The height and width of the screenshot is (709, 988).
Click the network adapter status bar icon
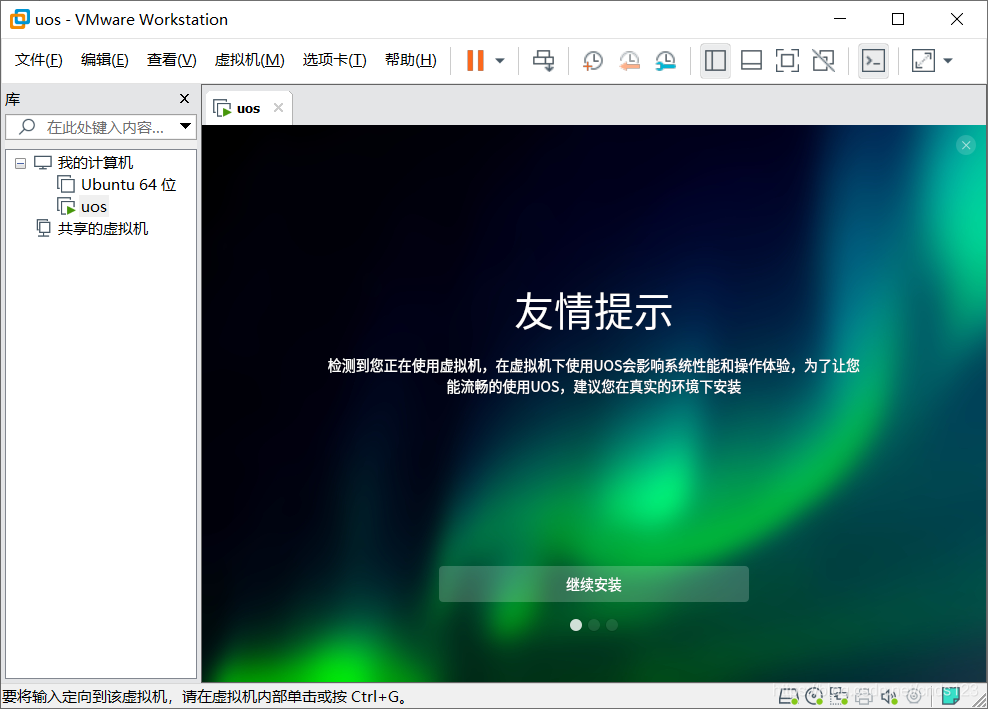click(839, 696)
